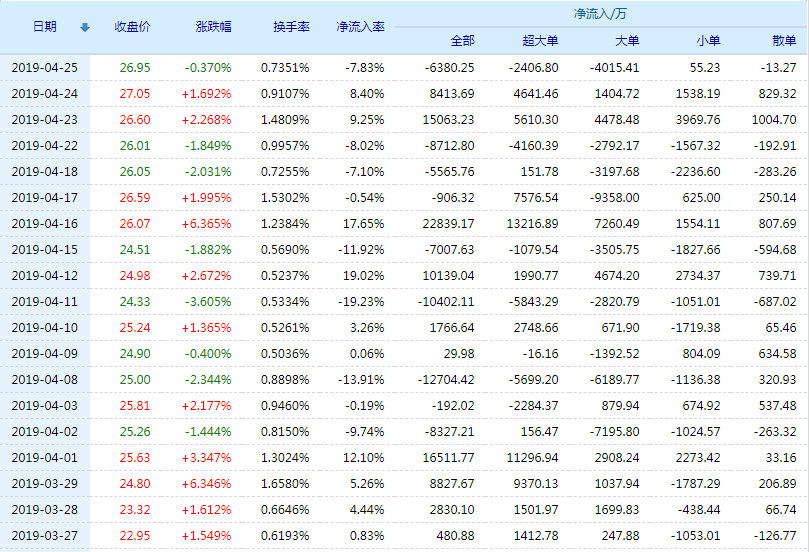
Task: Sort by 净流入率 column header
Action: (361, 27)
